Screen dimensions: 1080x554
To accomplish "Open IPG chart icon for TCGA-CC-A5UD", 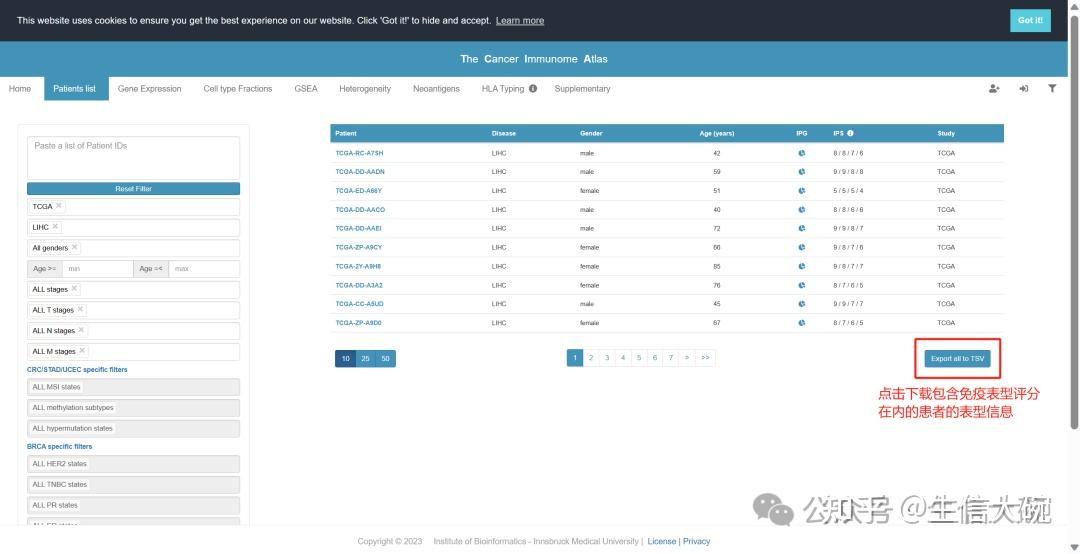I will tap(802, 304).
